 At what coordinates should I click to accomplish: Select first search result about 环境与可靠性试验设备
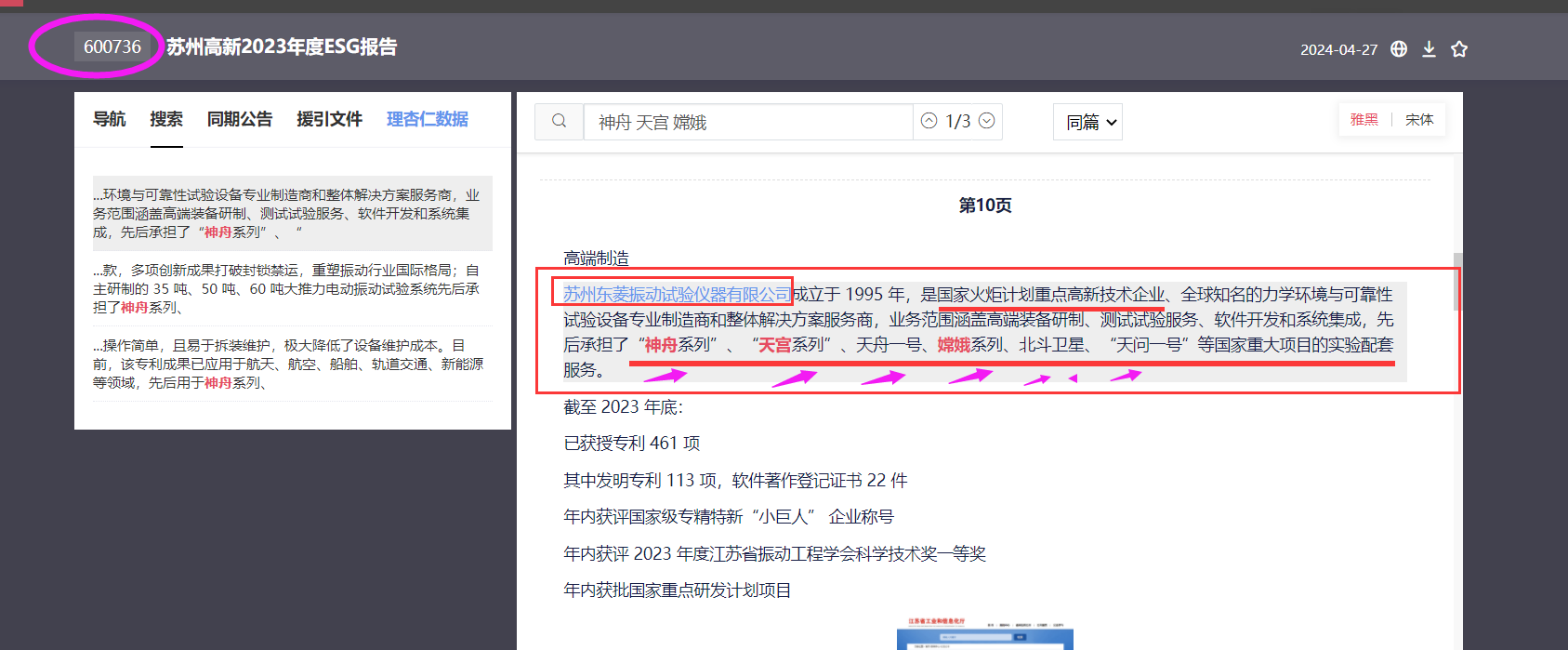[292, 213]
